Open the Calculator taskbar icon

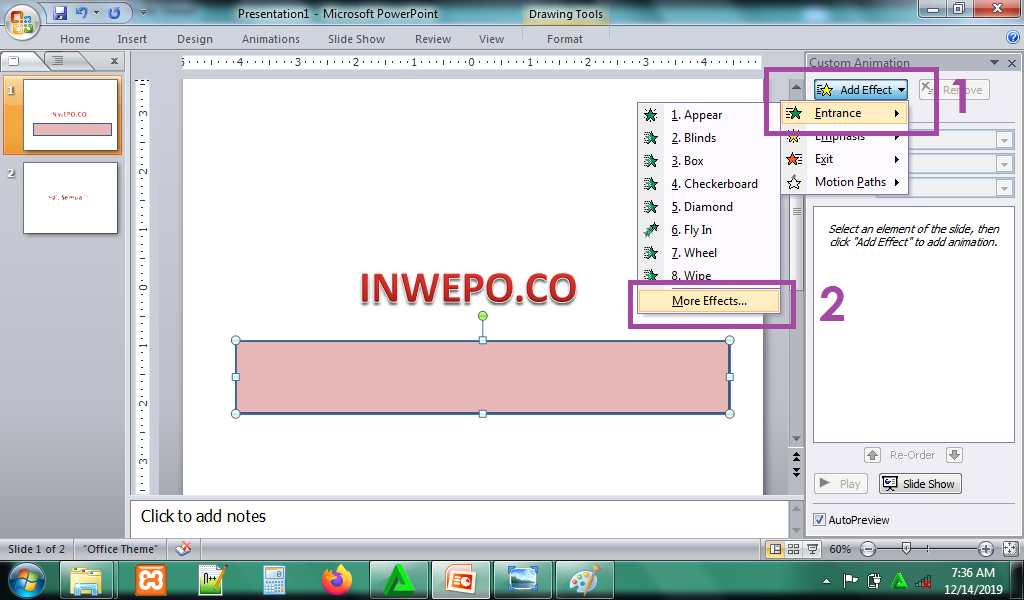point(274,580)
